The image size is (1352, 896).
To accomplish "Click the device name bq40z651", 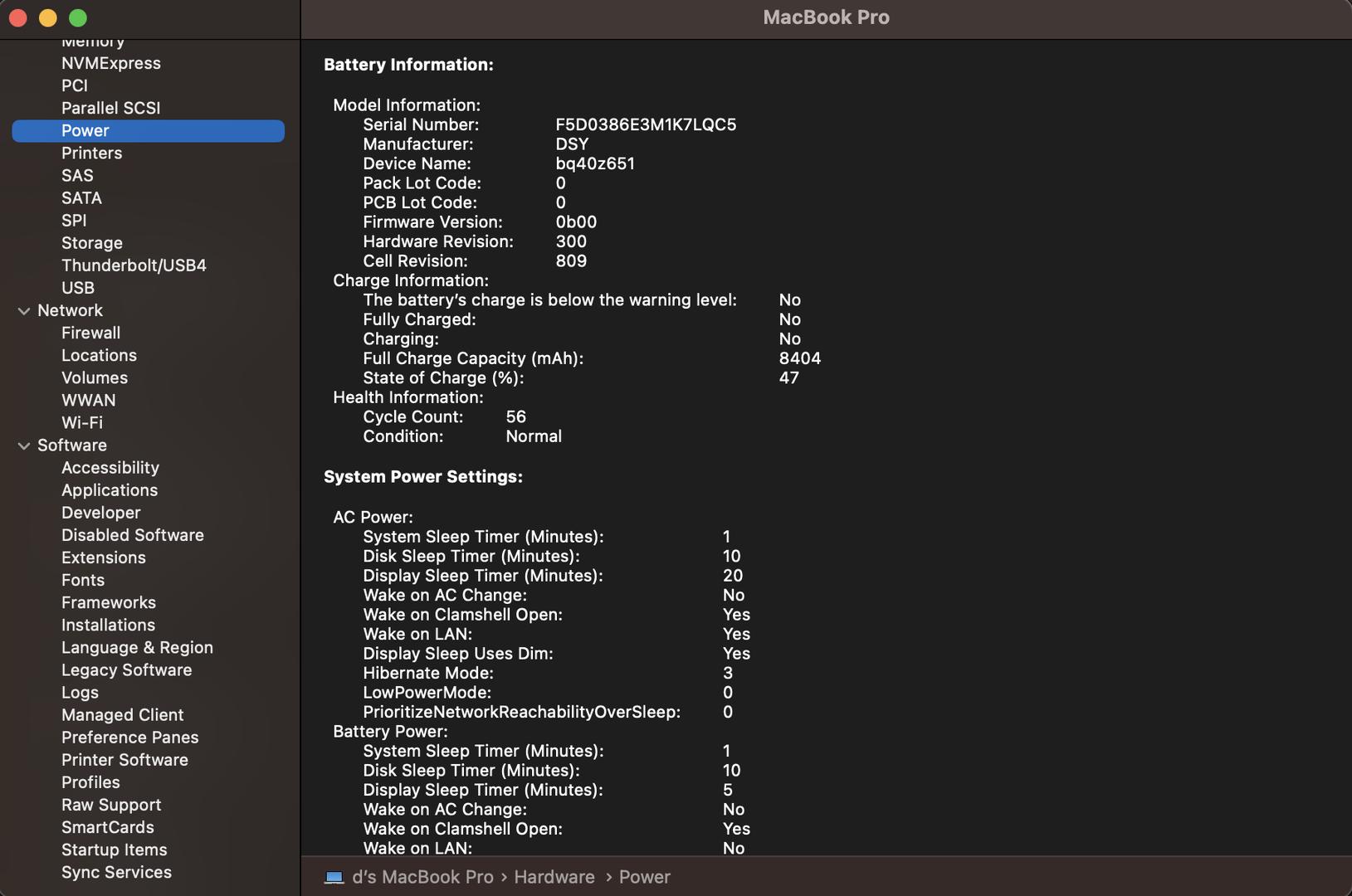I will pyautogui.click(x=595, y=163).
